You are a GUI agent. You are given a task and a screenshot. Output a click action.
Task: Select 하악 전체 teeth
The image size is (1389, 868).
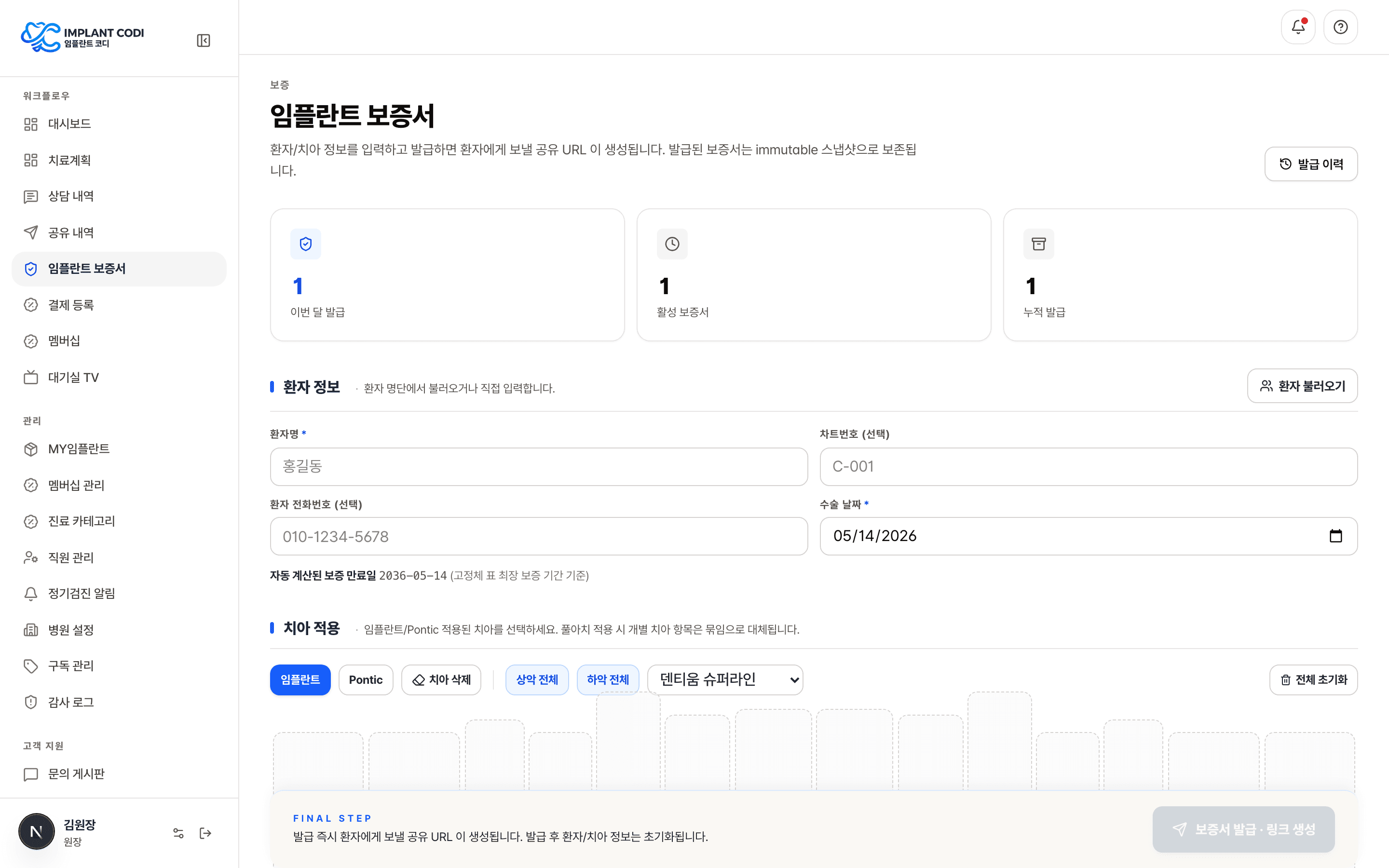608,680
